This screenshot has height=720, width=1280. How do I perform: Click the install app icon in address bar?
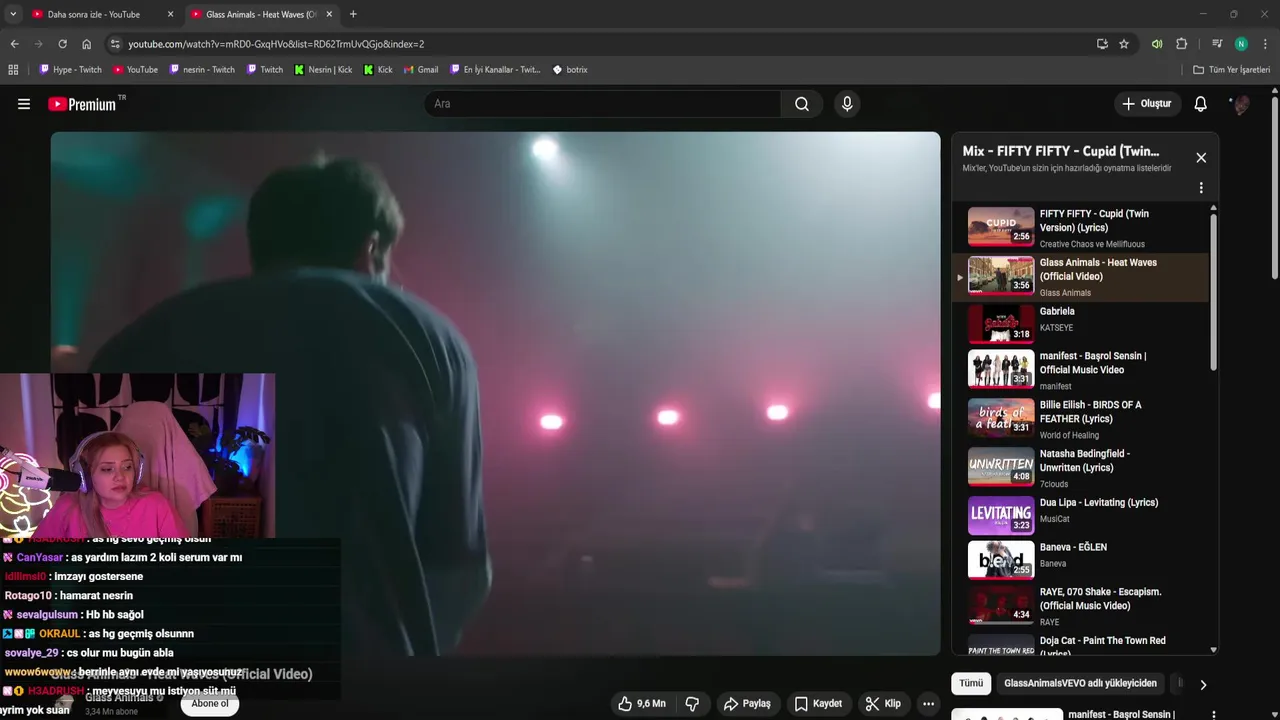click(1102, 44)
